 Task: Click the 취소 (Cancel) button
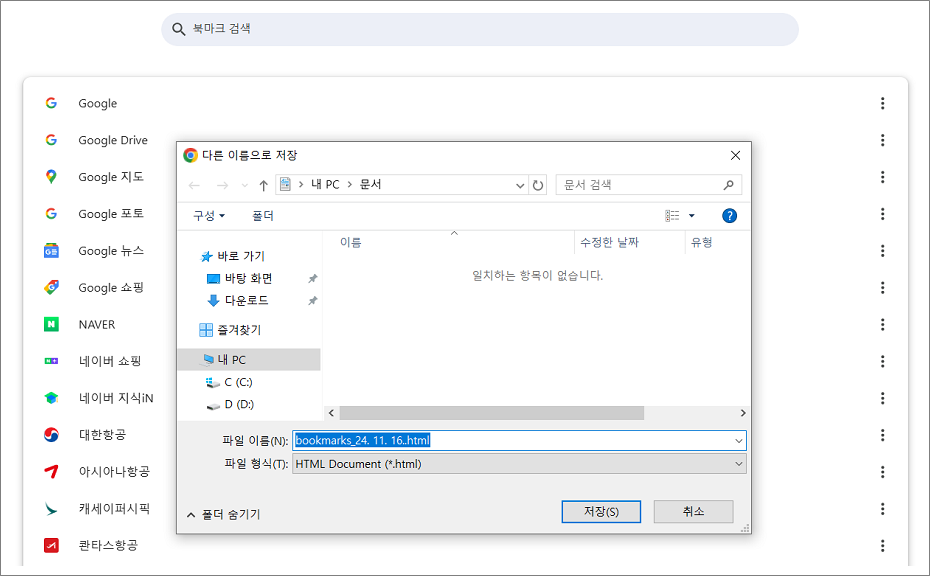(694, 511)
